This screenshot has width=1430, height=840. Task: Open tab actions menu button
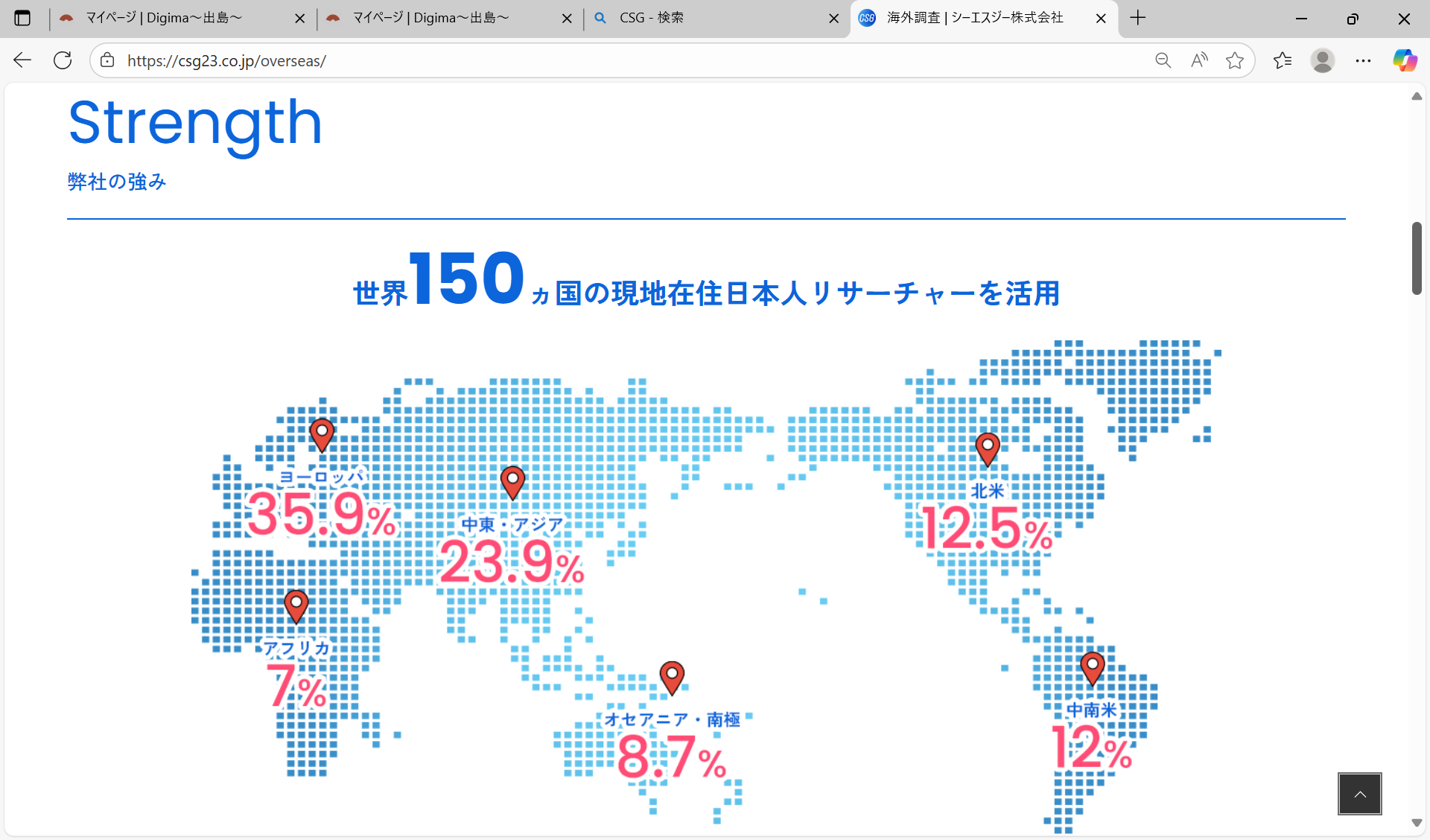click(x=22, y=18)
